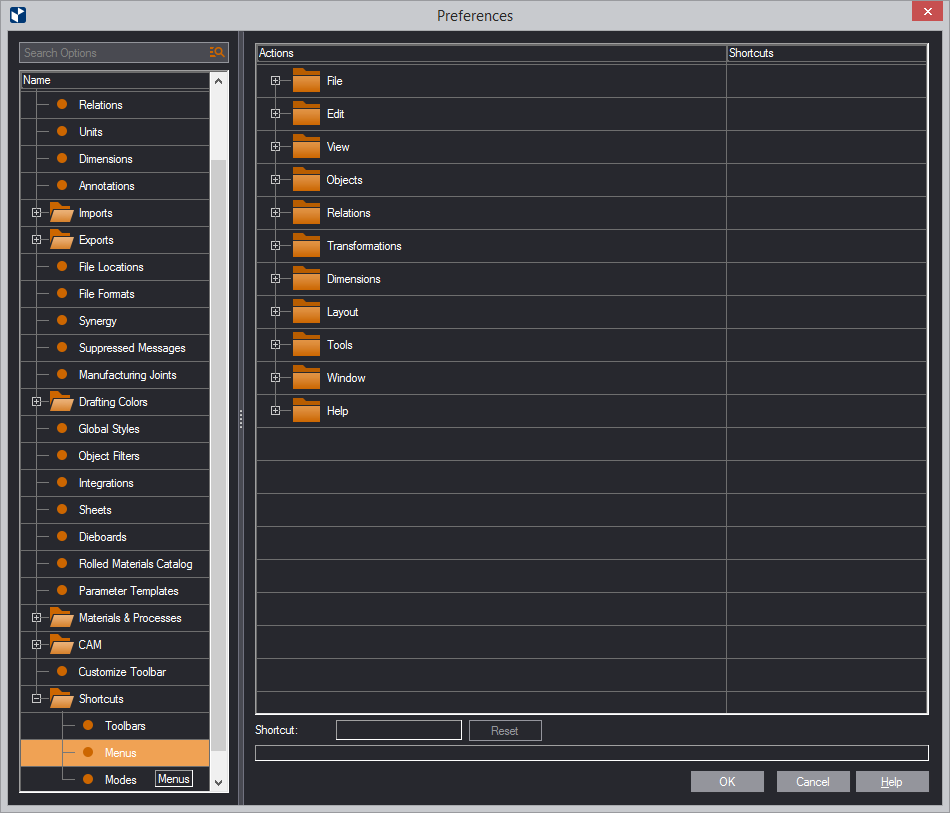Expand the View actions node

(275, 147)
